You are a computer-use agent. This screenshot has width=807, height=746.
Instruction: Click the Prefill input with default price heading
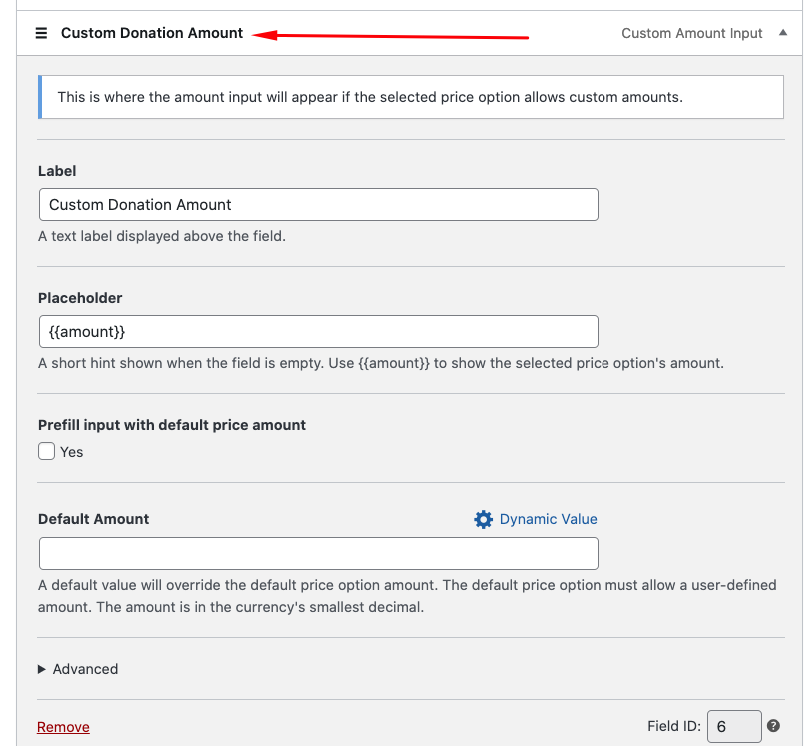(172, 425)
